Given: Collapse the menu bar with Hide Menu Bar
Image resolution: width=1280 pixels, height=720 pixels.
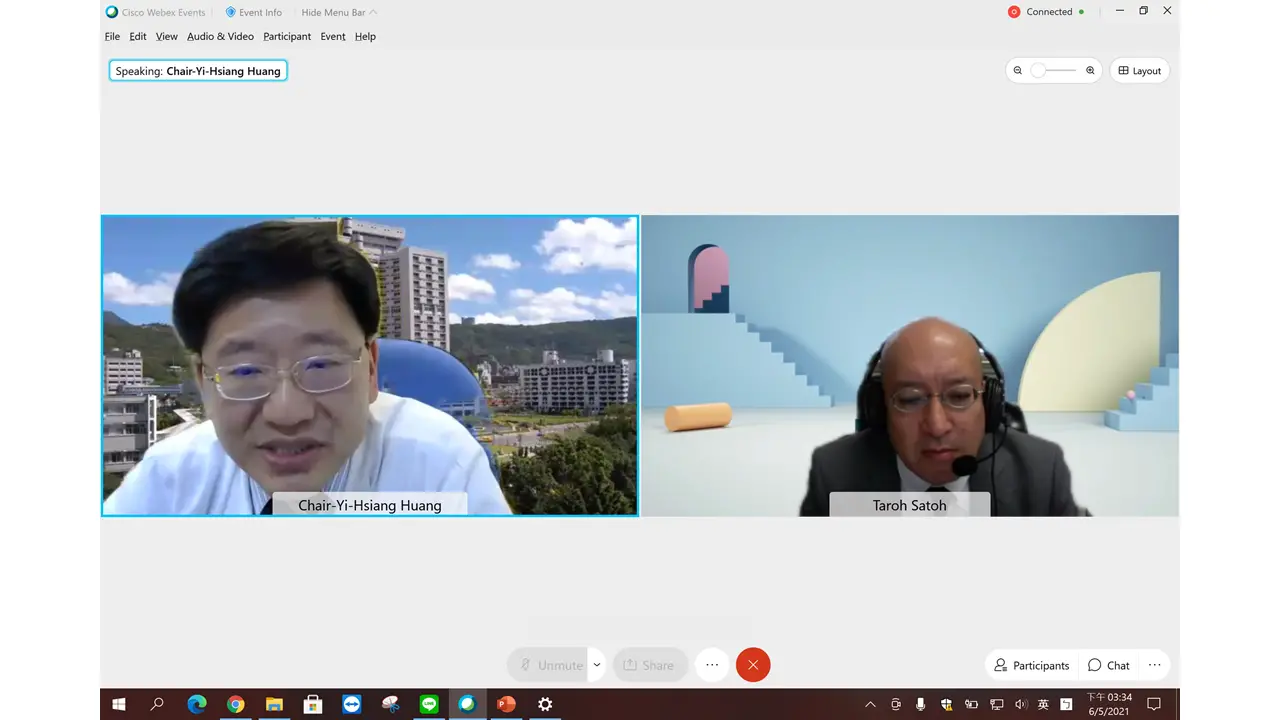Looking at the screenshot, I should pyautogui.click(x=339, y=12).
